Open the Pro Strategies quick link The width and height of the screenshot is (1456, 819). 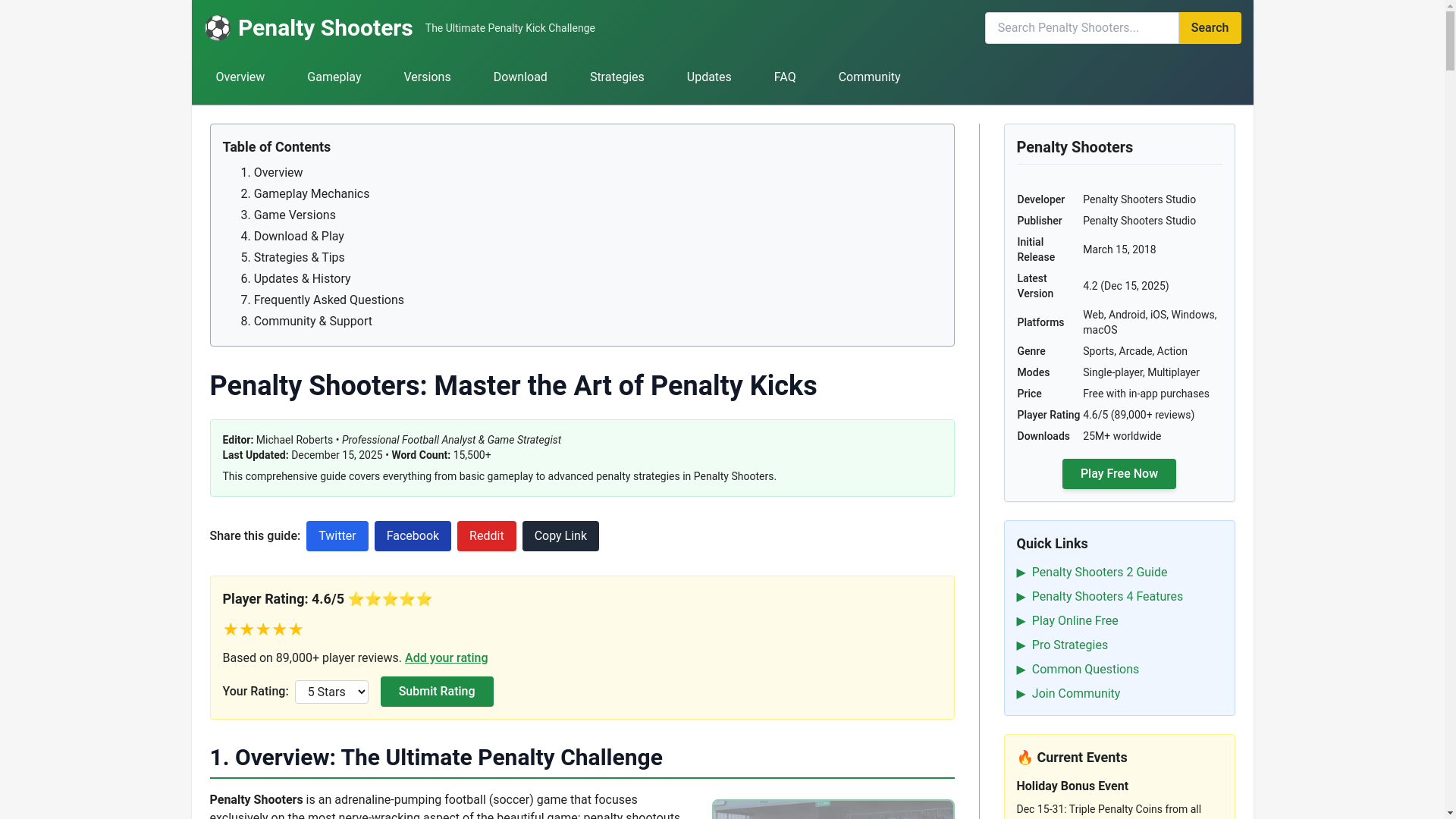[1069, 645]
